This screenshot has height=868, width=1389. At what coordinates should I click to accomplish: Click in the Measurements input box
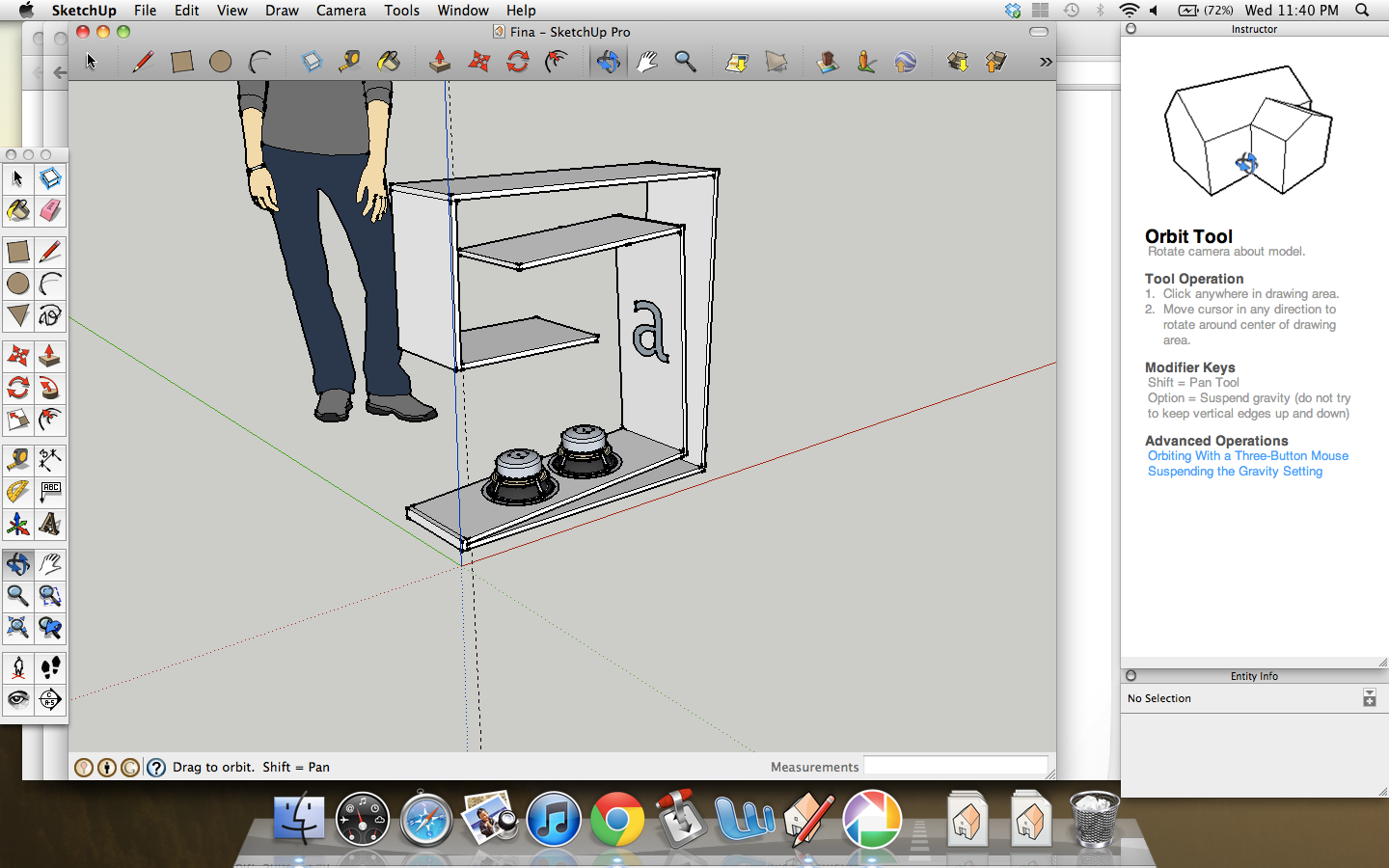point(955,767)
